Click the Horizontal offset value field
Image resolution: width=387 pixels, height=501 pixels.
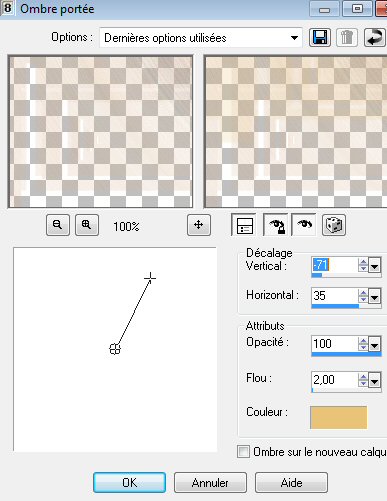pos(334,296)
